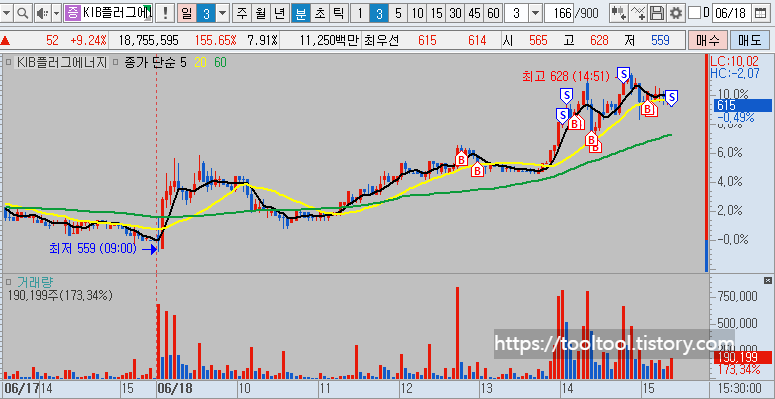Viewport: 775px width, 399px height.
Task: Click the exclamation mark info button
Action: click(x=165, y=13)
